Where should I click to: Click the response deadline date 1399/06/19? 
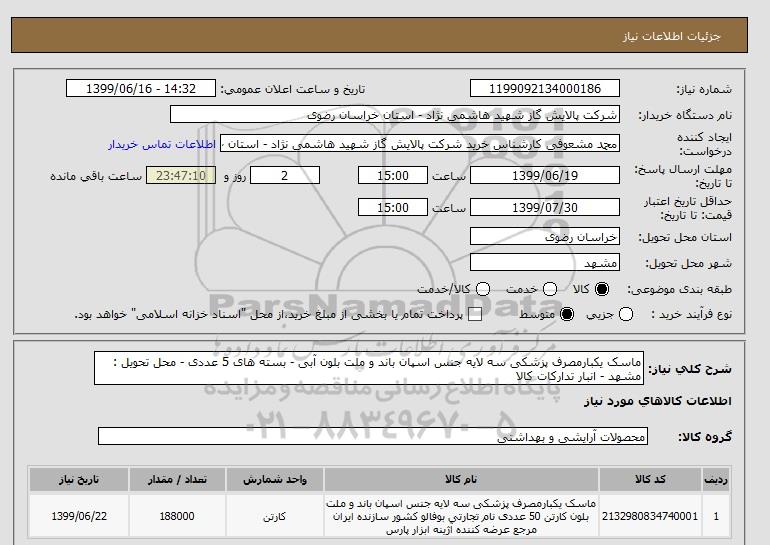tap(545, 175)
